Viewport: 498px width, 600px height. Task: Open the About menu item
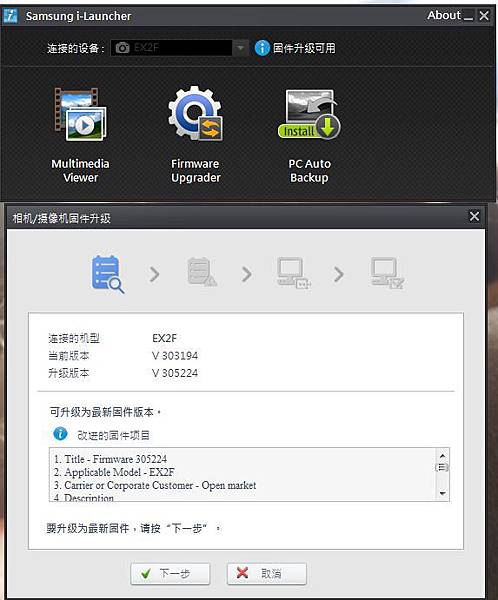(444, 15)
